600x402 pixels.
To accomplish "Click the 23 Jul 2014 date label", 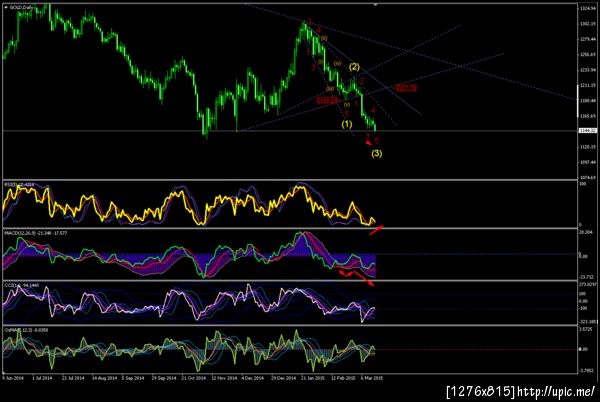I will [73, 378].
